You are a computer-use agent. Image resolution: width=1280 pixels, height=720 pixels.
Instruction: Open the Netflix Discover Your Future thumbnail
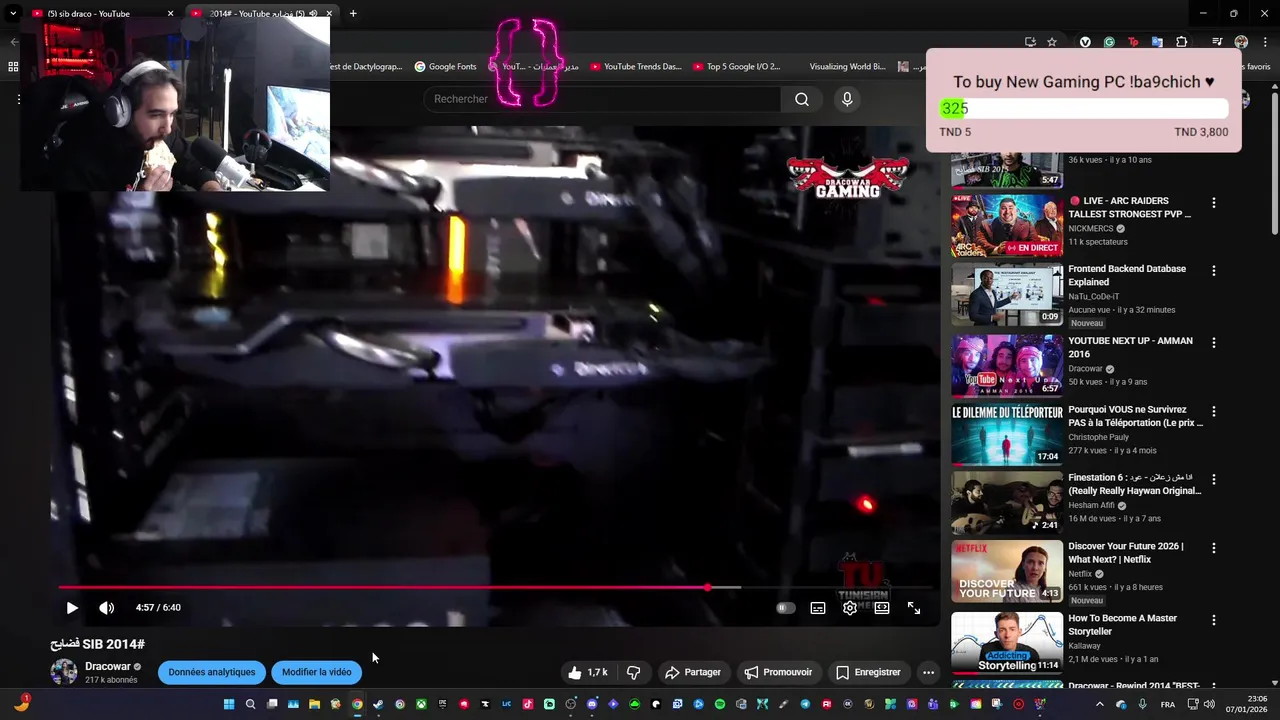(1007, 571)
